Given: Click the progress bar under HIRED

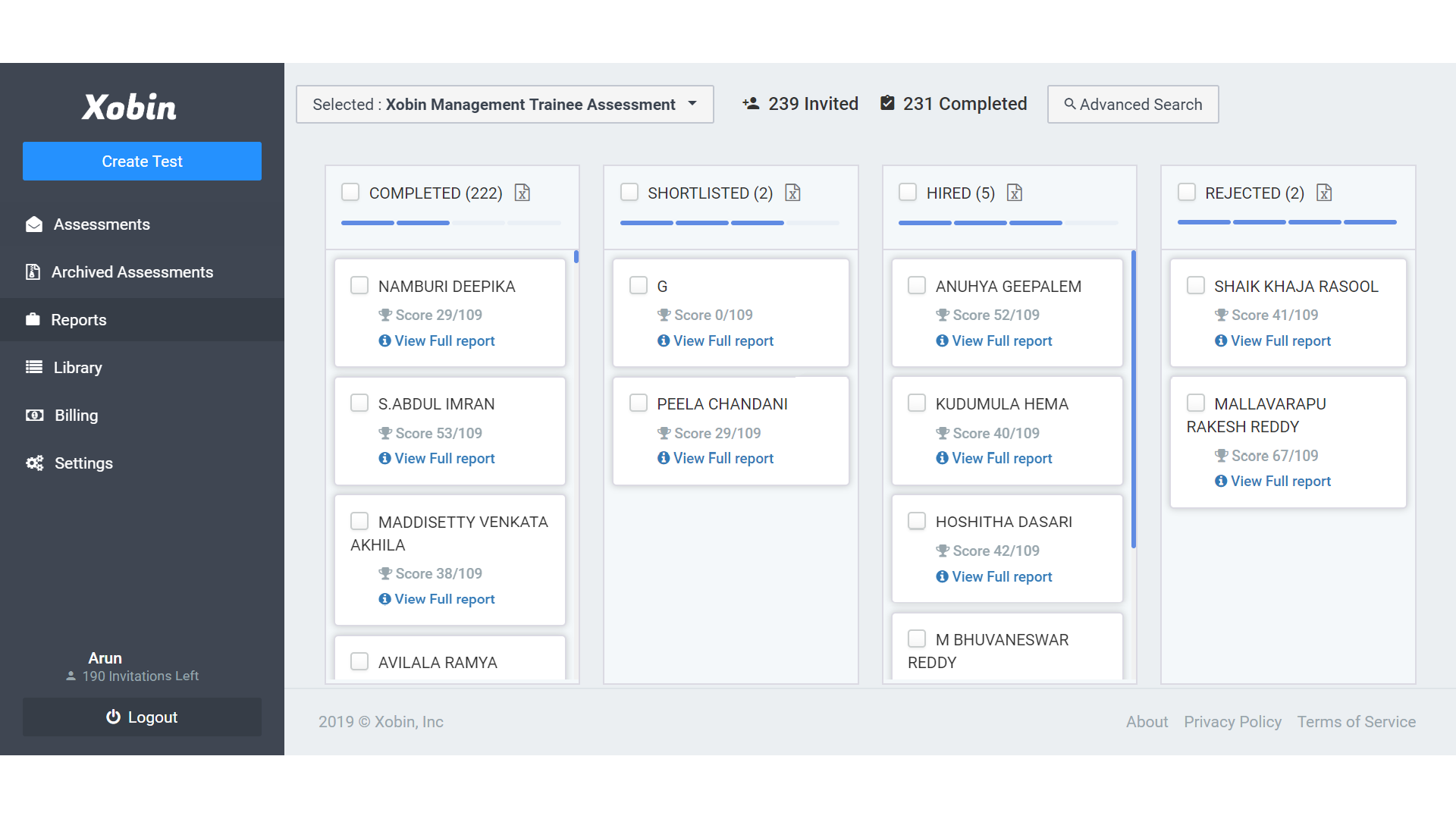Looking at the screenshot, I should (x=1009, y=222).
